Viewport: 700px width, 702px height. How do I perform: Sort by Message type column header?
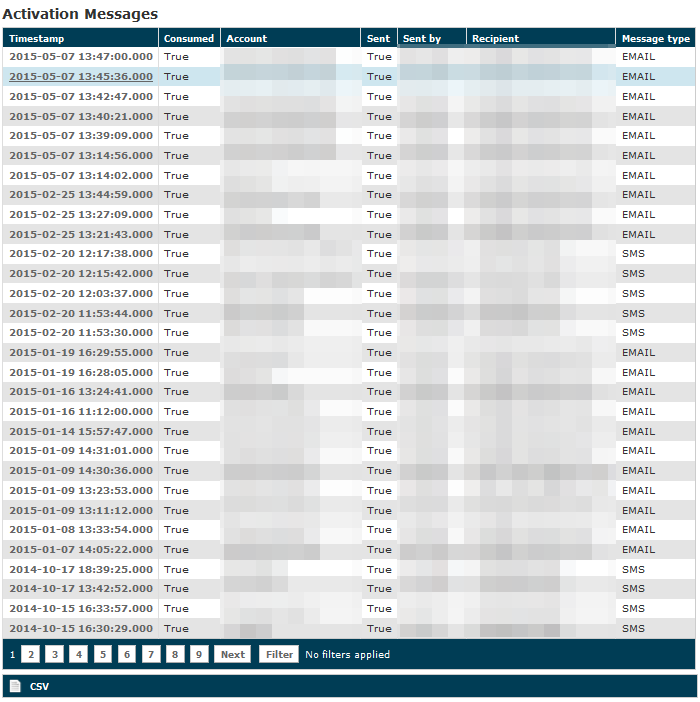[655, 39]
